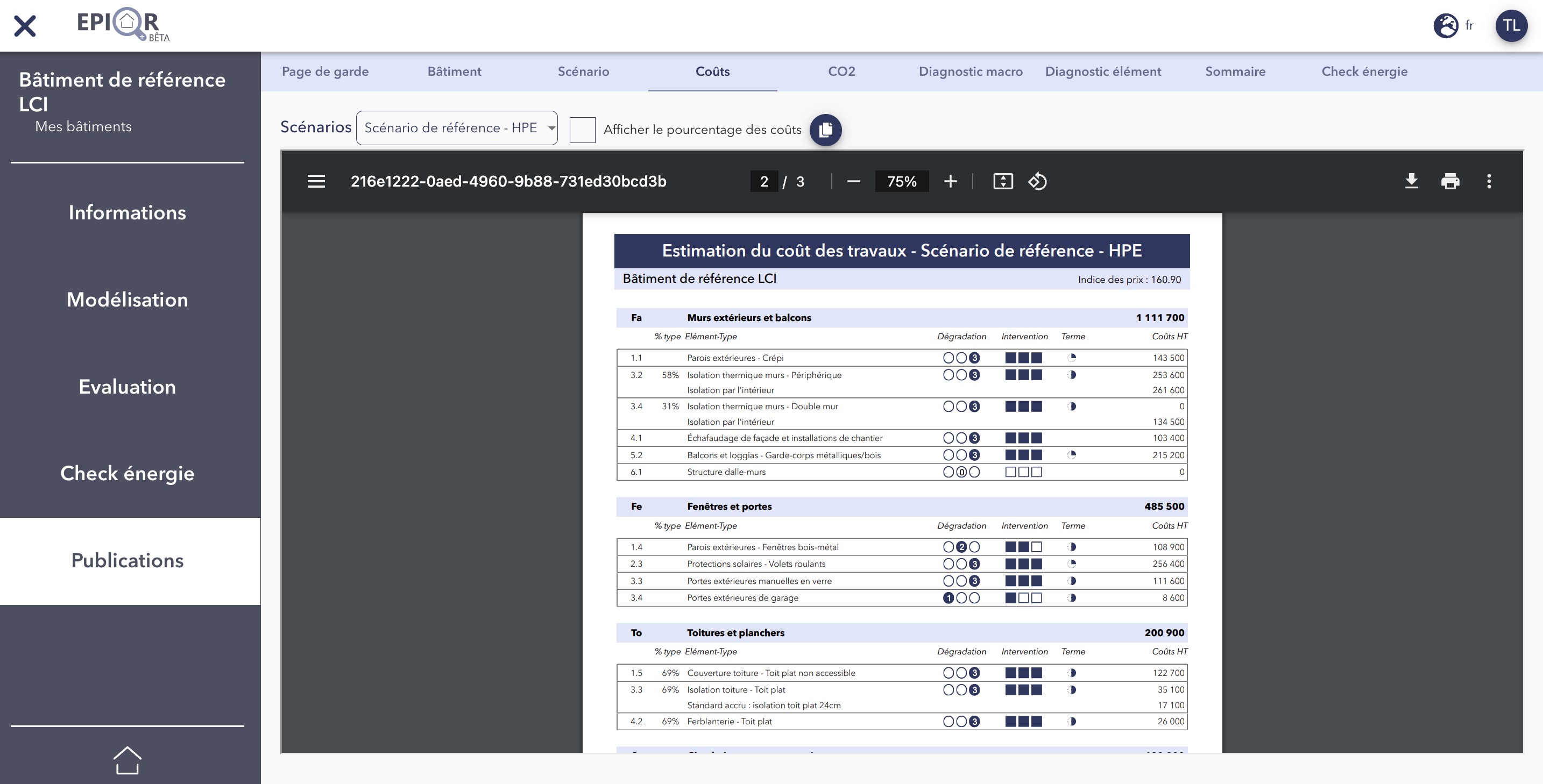The height and width of the screenshot is (784, 1543).
Task: Switch to the Bâtiment tab
Action: [454, 71]
